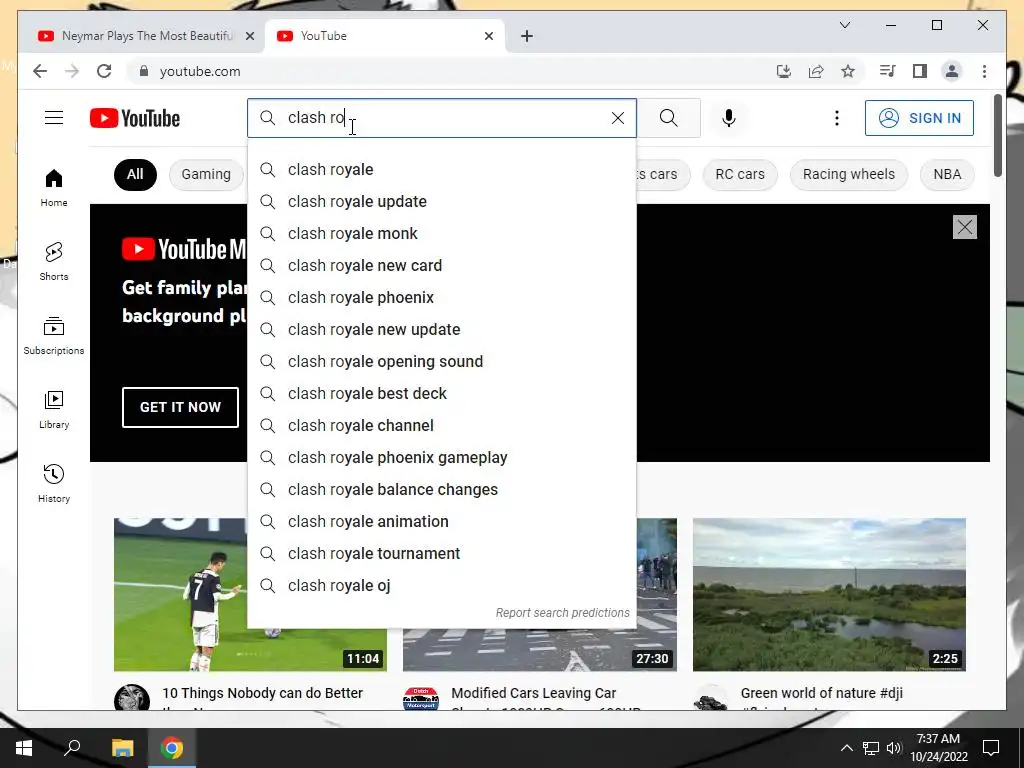
Task: Go back with the browser back arrow
Action: coord(40,71)
